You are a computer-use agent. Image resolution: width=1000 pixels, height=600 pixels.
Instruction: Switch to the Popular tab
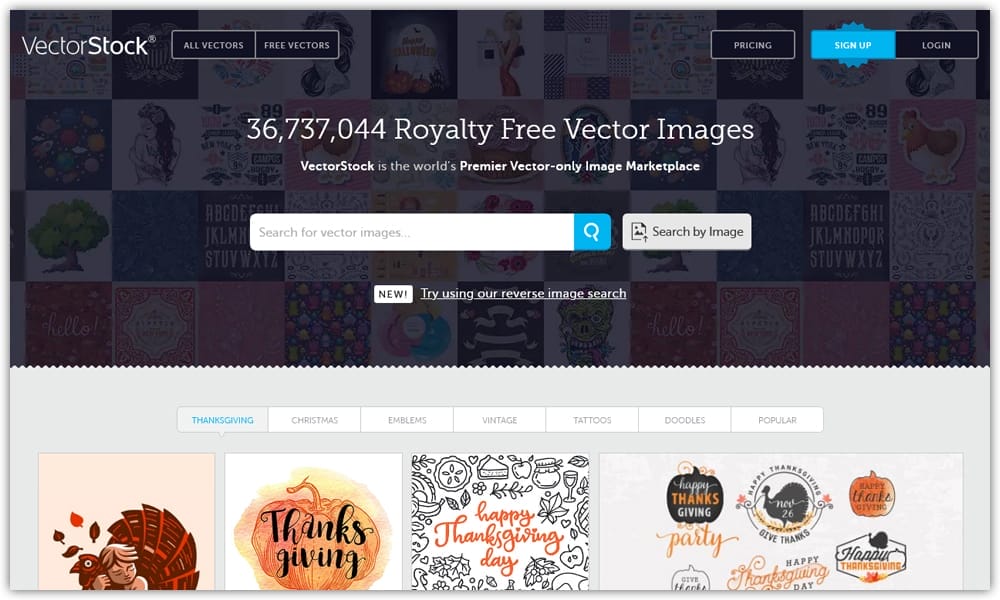click(x=777, y=420)
